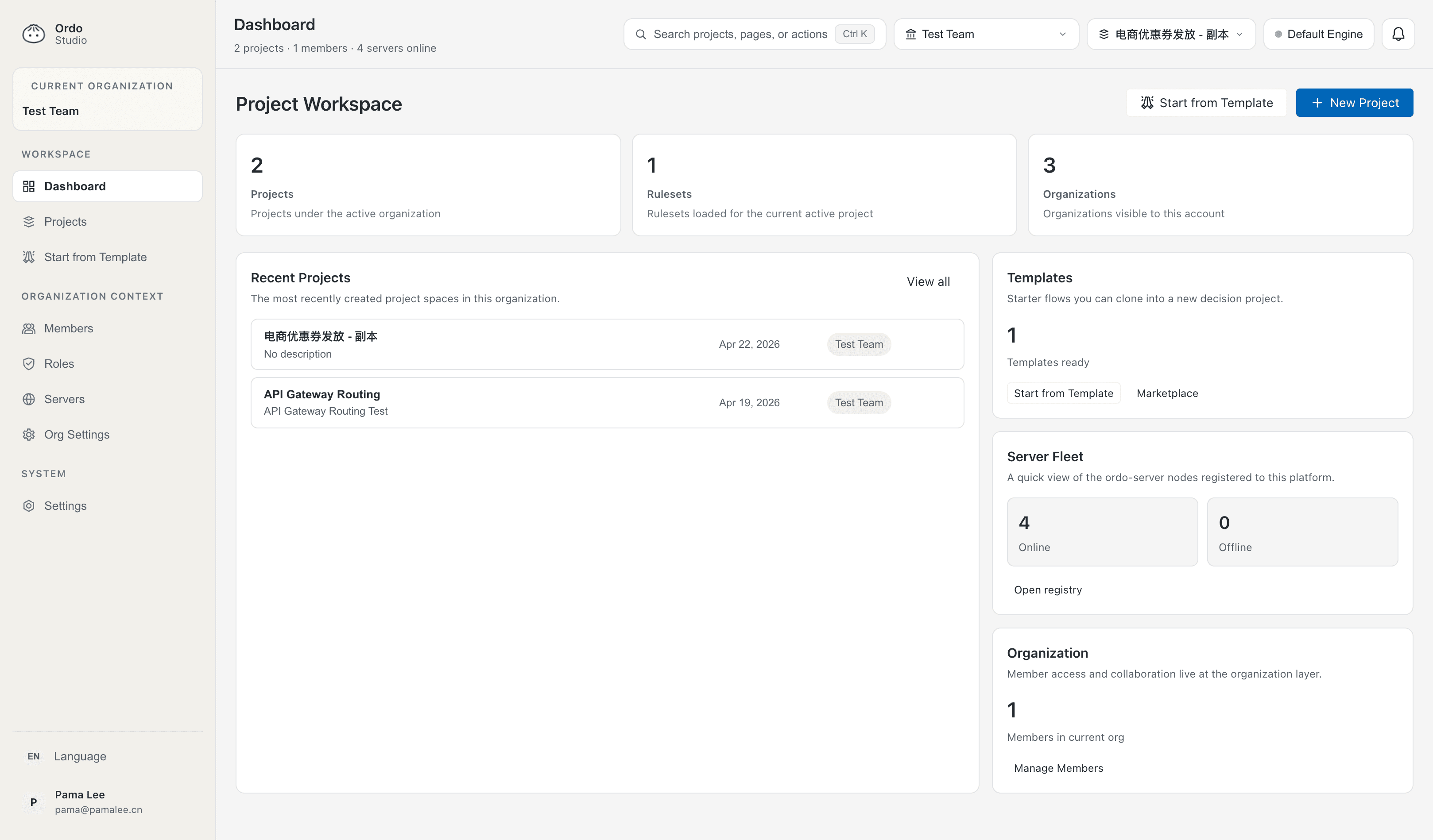Image resolution: width=1433 pixels, height=840 pixels.
Task: Click the Servers globe icon
Action: point(28,399)
